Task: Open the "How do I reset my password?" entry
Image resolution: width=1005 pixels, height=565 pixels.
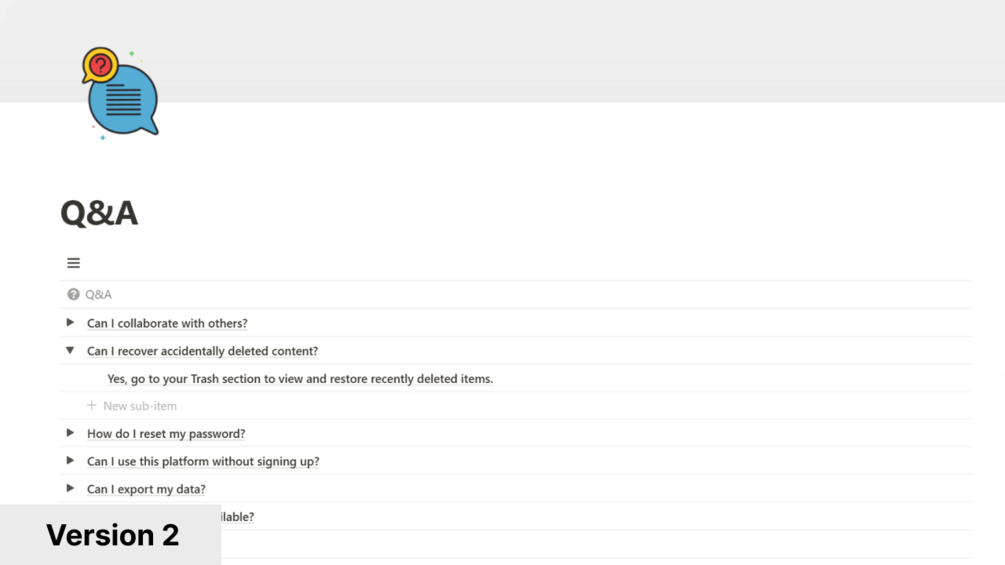Action: (166, 434)
